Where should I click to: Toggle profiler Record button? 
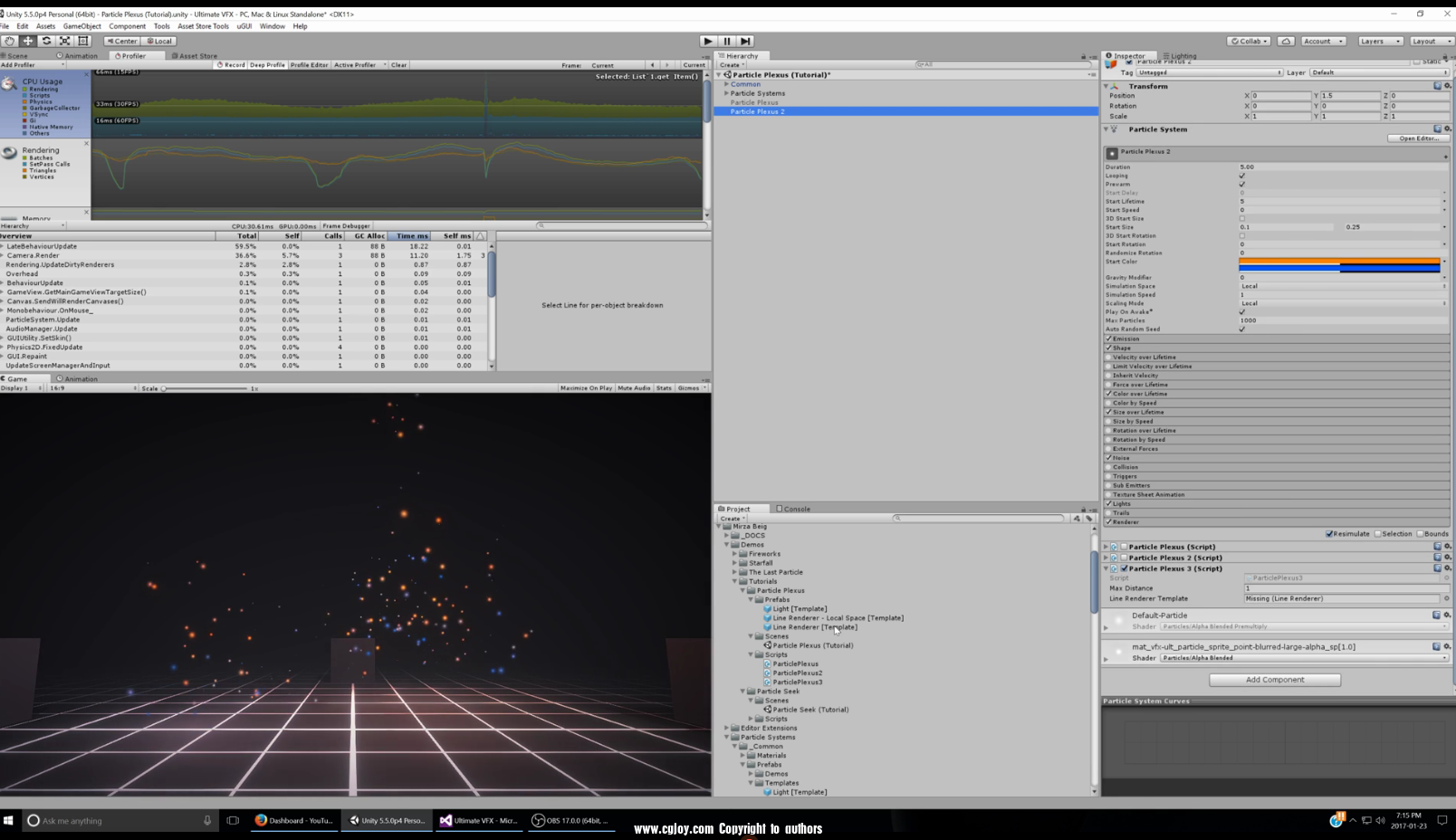231,65
